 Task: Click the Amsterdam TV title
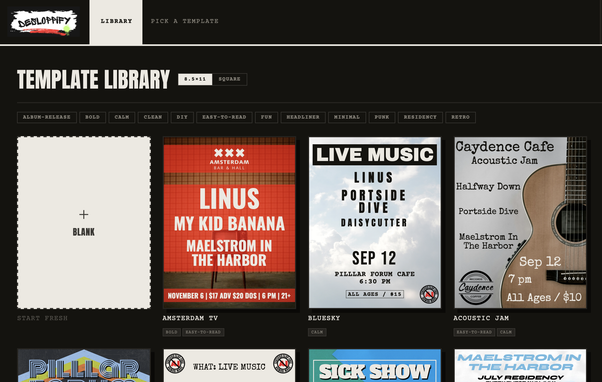pyautogui.click(x=190, y=318)
